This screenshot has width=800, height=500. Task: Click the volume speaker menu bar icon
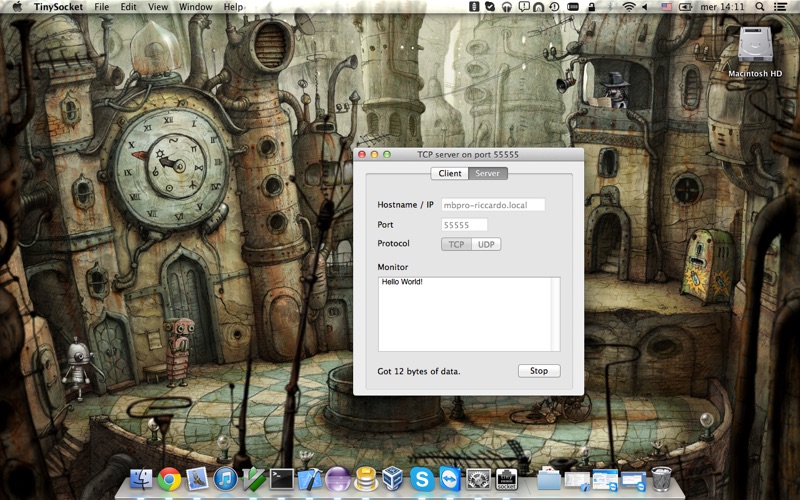click(644, 7)
